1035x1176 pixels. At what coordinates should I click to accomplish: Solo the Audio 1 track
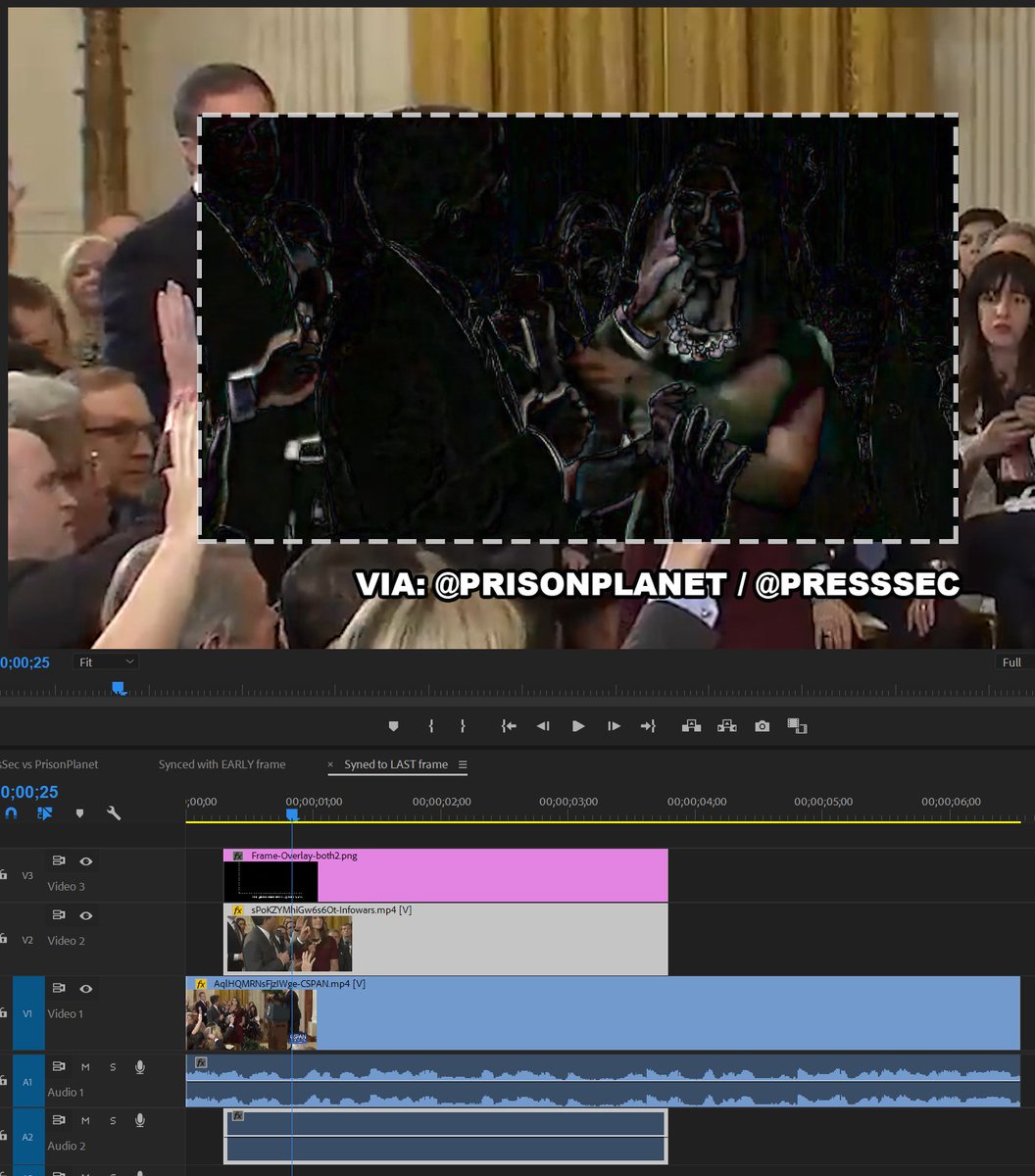point(113,1066)
